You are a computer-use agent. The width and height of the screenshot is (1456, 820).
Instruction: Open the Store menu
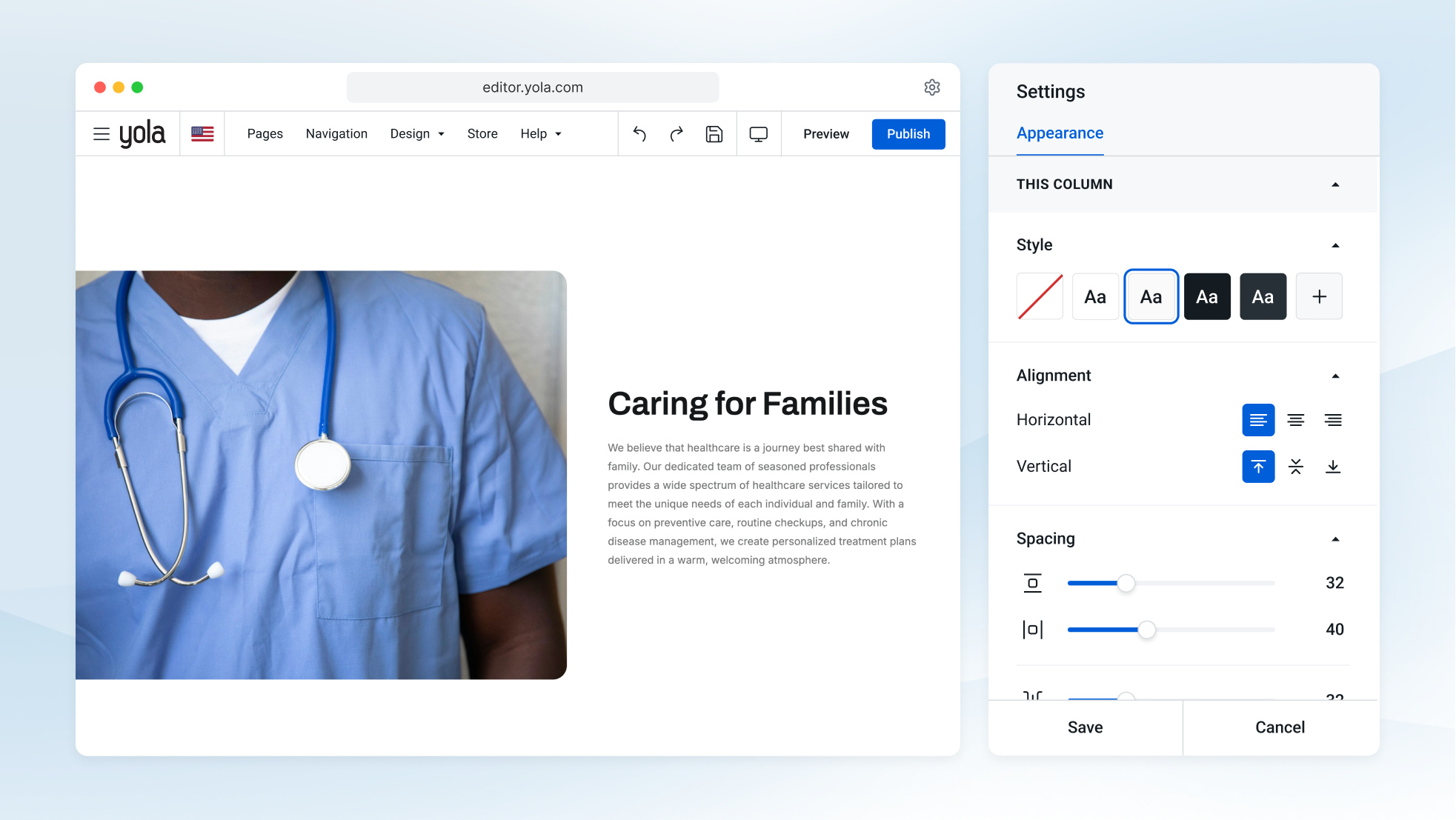(482, 134)
